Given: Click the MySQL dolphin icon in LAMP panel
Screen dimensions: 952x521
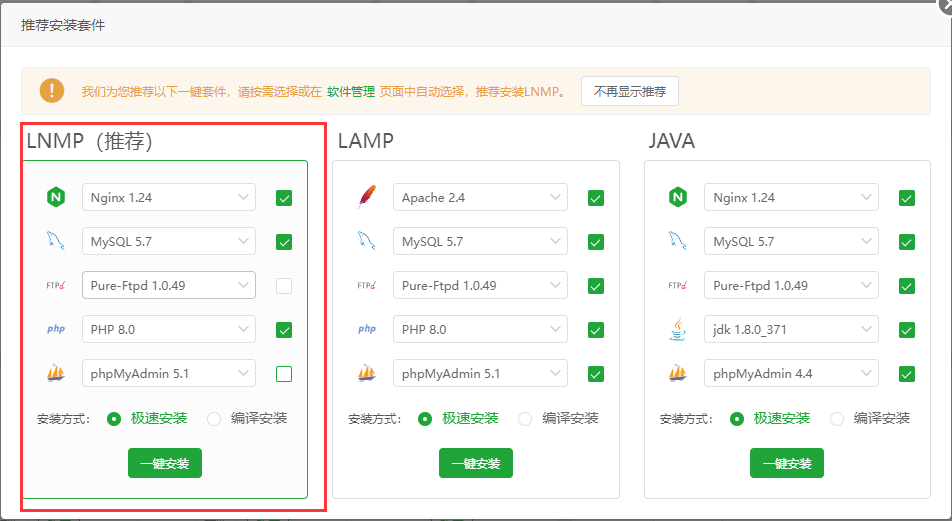Looking at the screenshot, I should coord(367,241).
